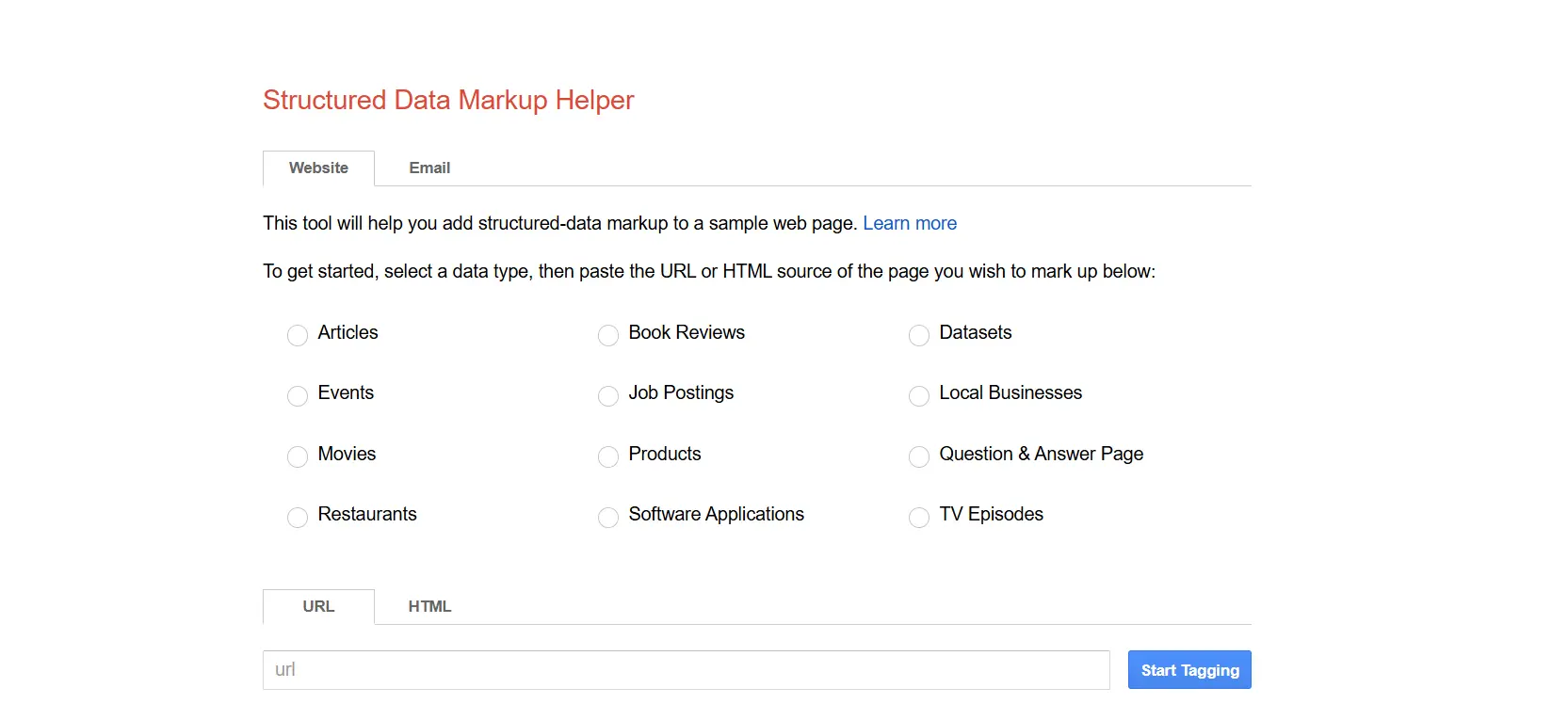Choose the TV Episodes data type

(x=919, y=517)
